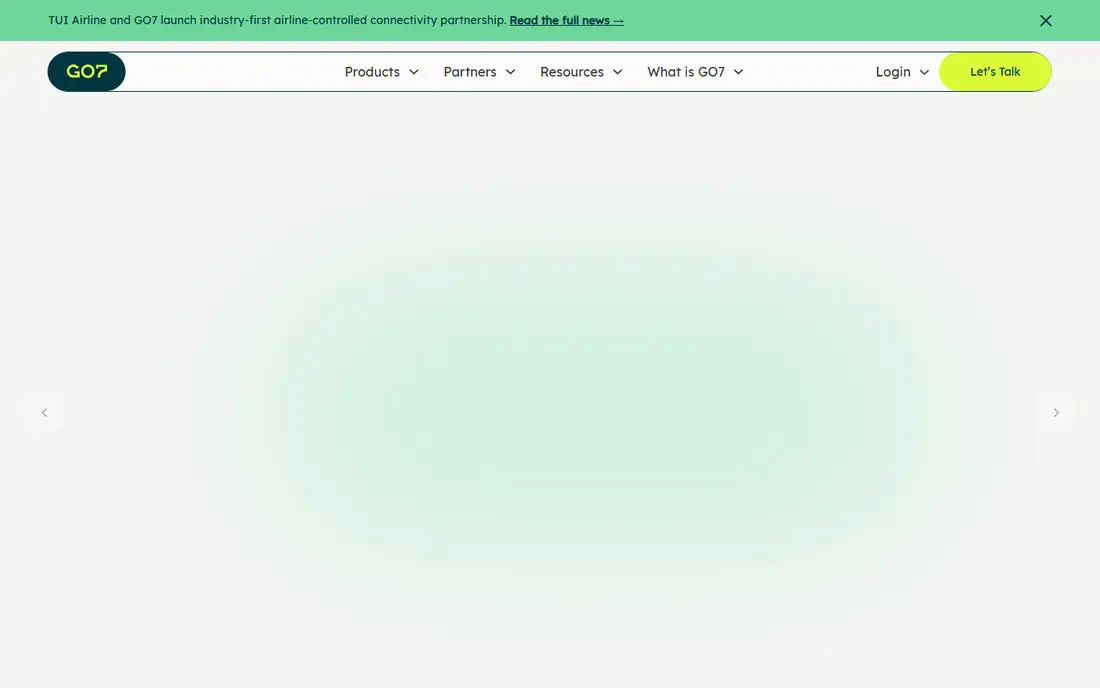The height and width of the screenshot is (688, 1100).
Task: Dismiss the announcement banner with the X
Action: click(x=1045, y=20)
